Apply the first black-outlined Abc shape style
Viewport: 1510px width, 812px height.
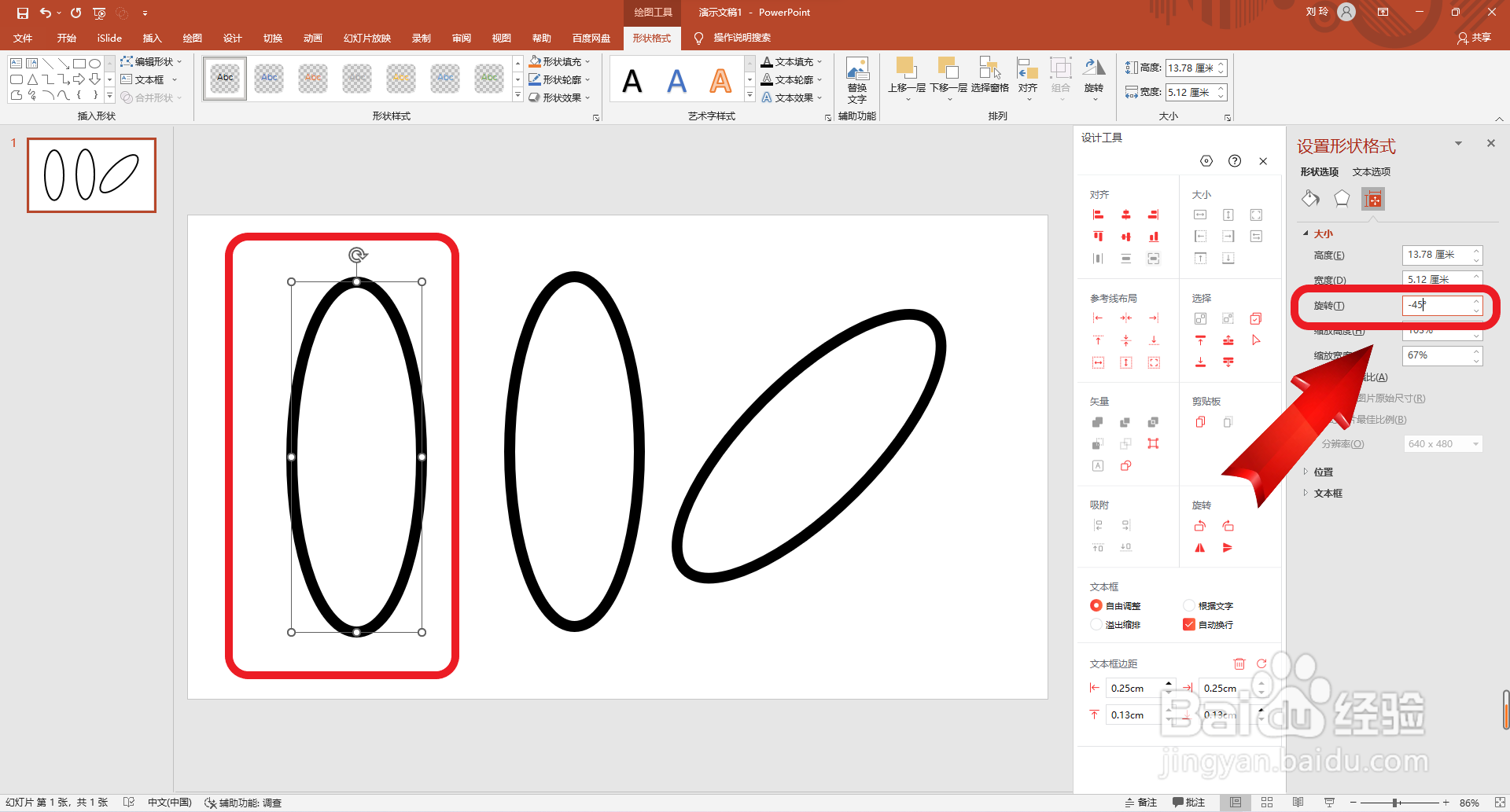tap(225, 78)
